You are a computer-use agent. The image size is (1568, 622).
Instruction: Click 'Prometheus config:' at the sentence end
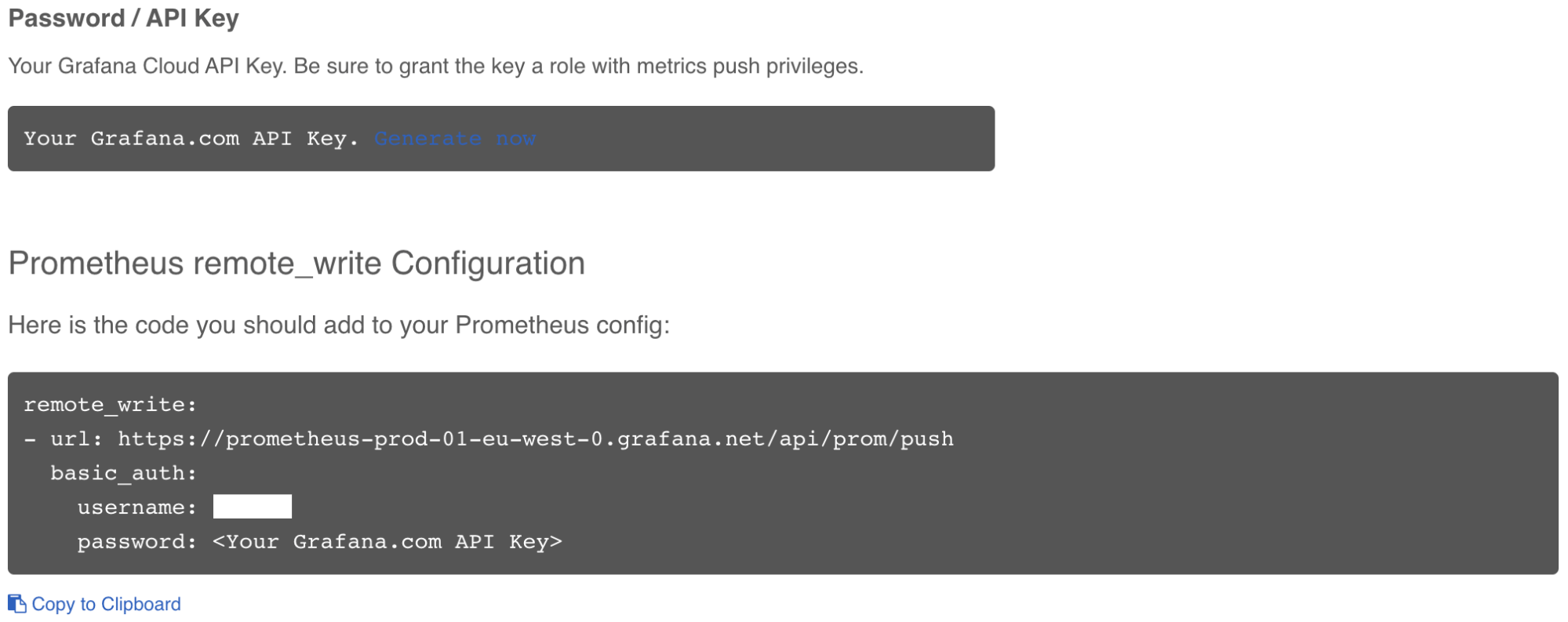pyautogui.click(x=562, y=325)
